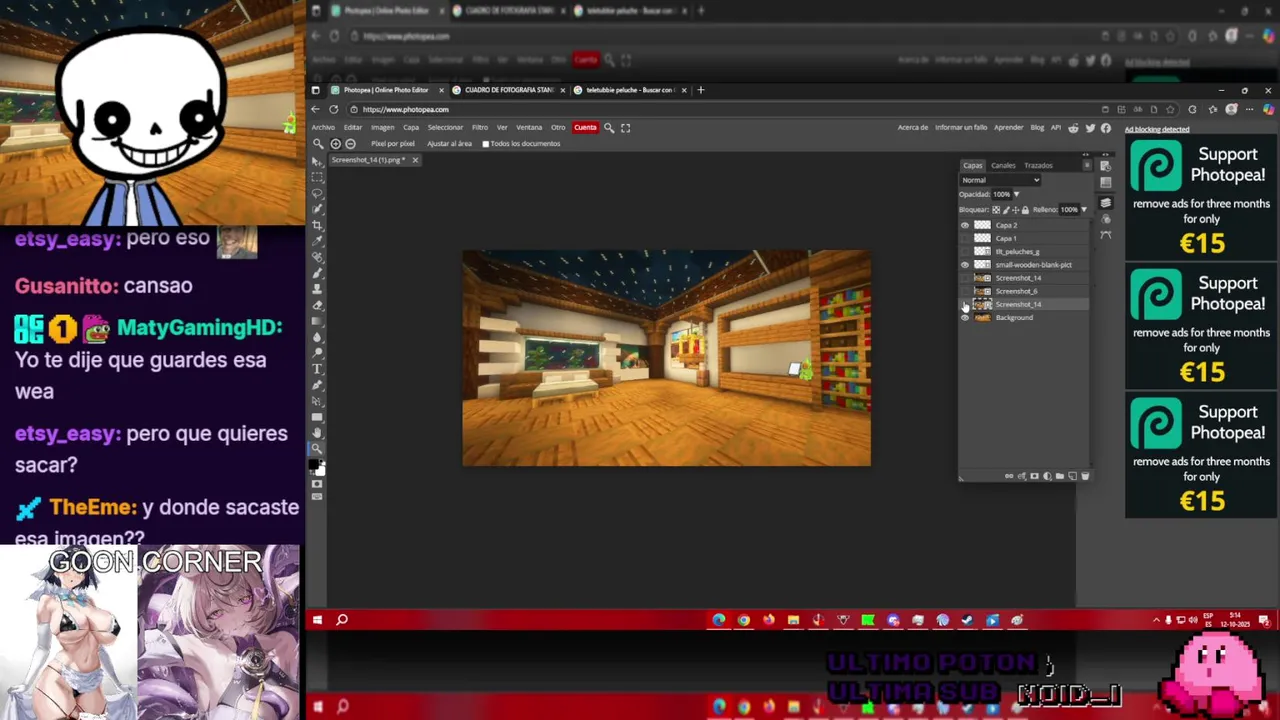Select the Rectangle shape tool
1280x720 pixels.
tap(317, 417)
